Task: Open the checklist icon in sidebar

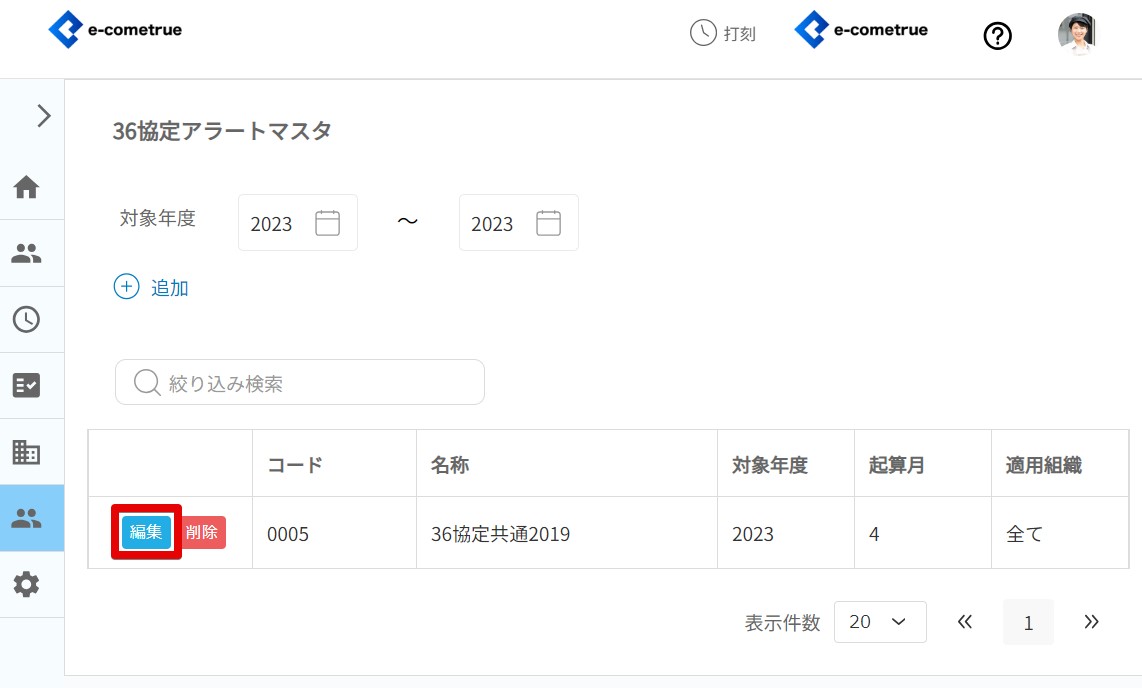Action: point(26,385)
